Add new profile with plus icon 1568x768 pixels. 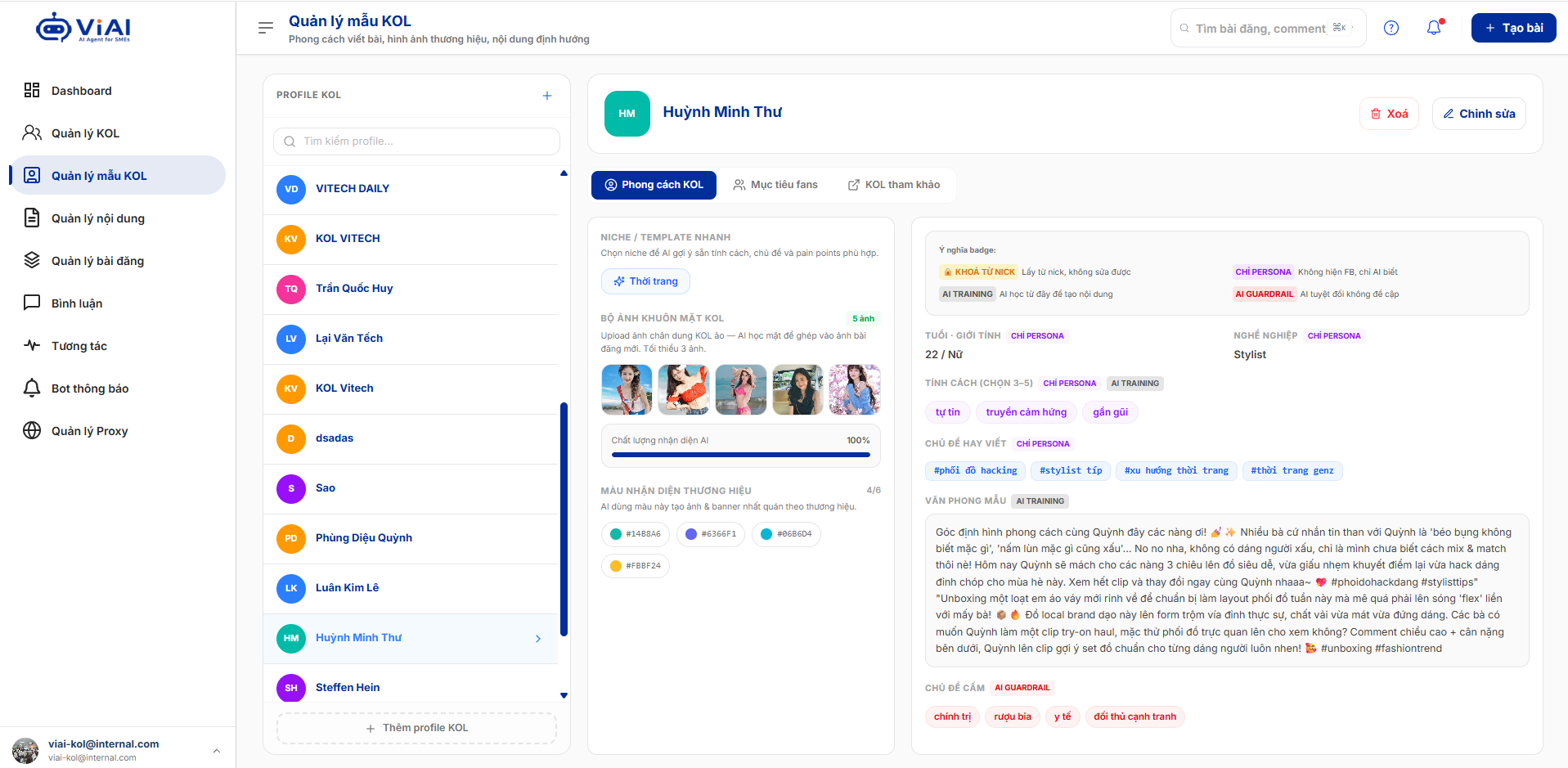(547, 96)
